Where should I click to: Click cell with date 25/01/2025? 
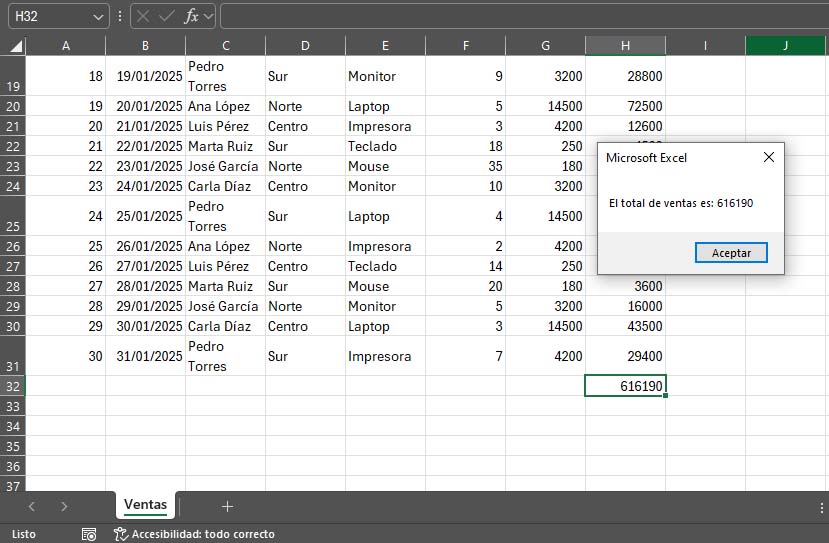[x=145, y=216]
